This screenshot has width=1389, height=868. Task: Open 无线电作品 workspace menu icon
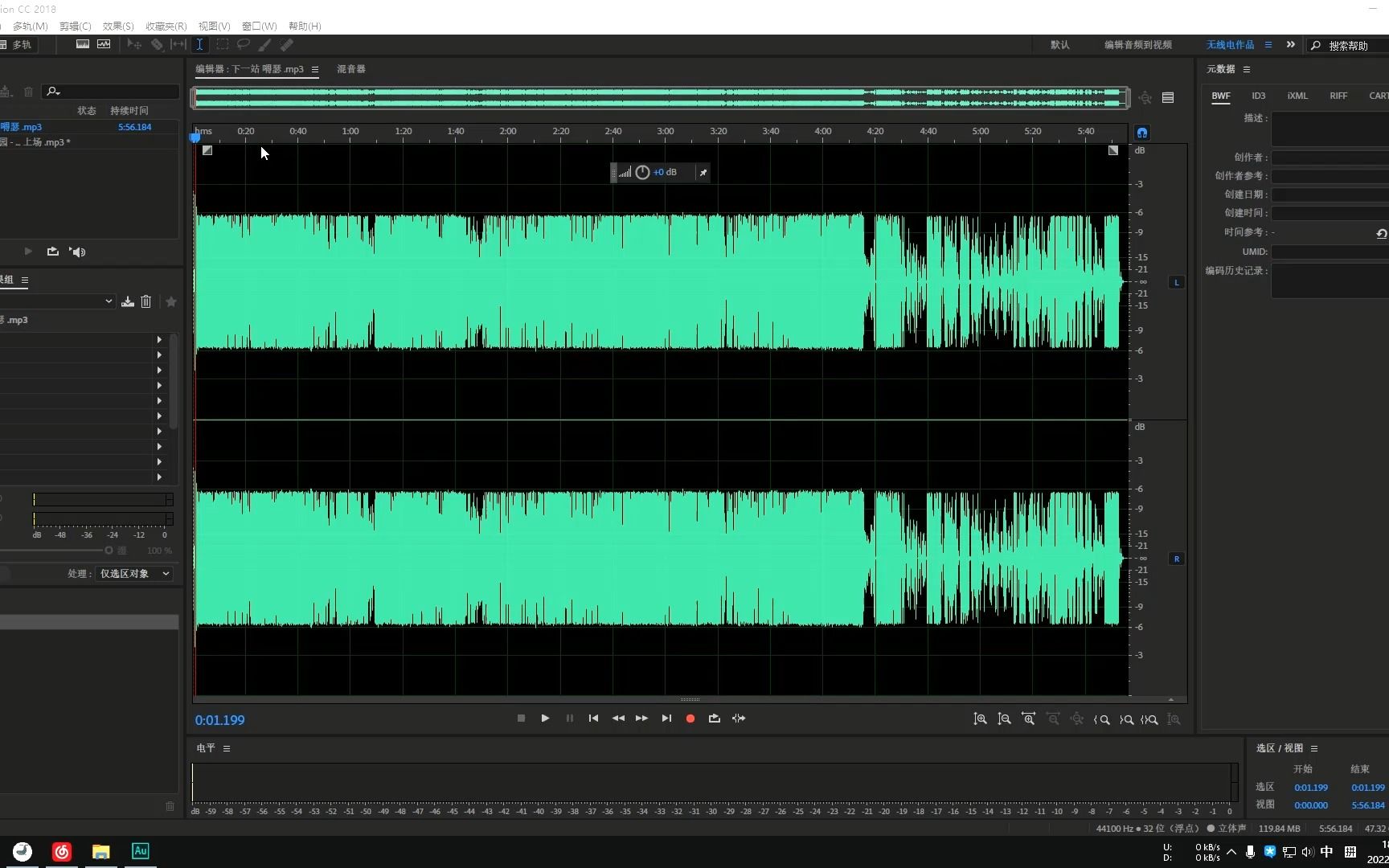[1268, 45]
